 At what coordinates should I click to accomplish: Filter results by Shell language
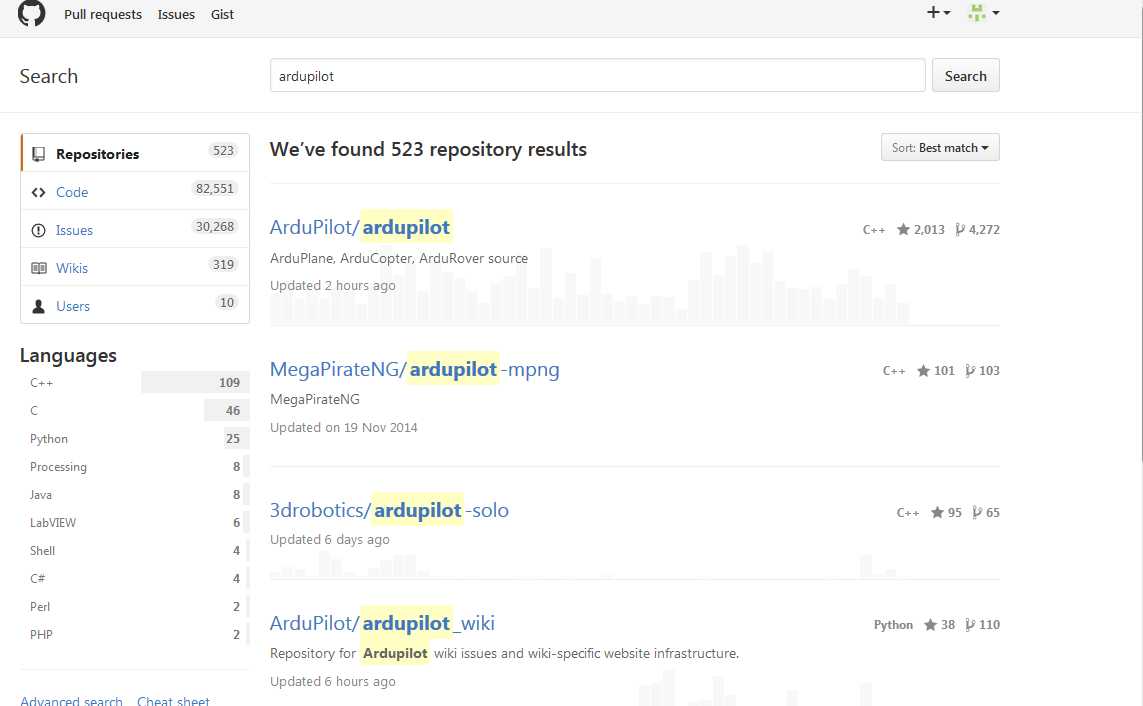pos(135,550)
